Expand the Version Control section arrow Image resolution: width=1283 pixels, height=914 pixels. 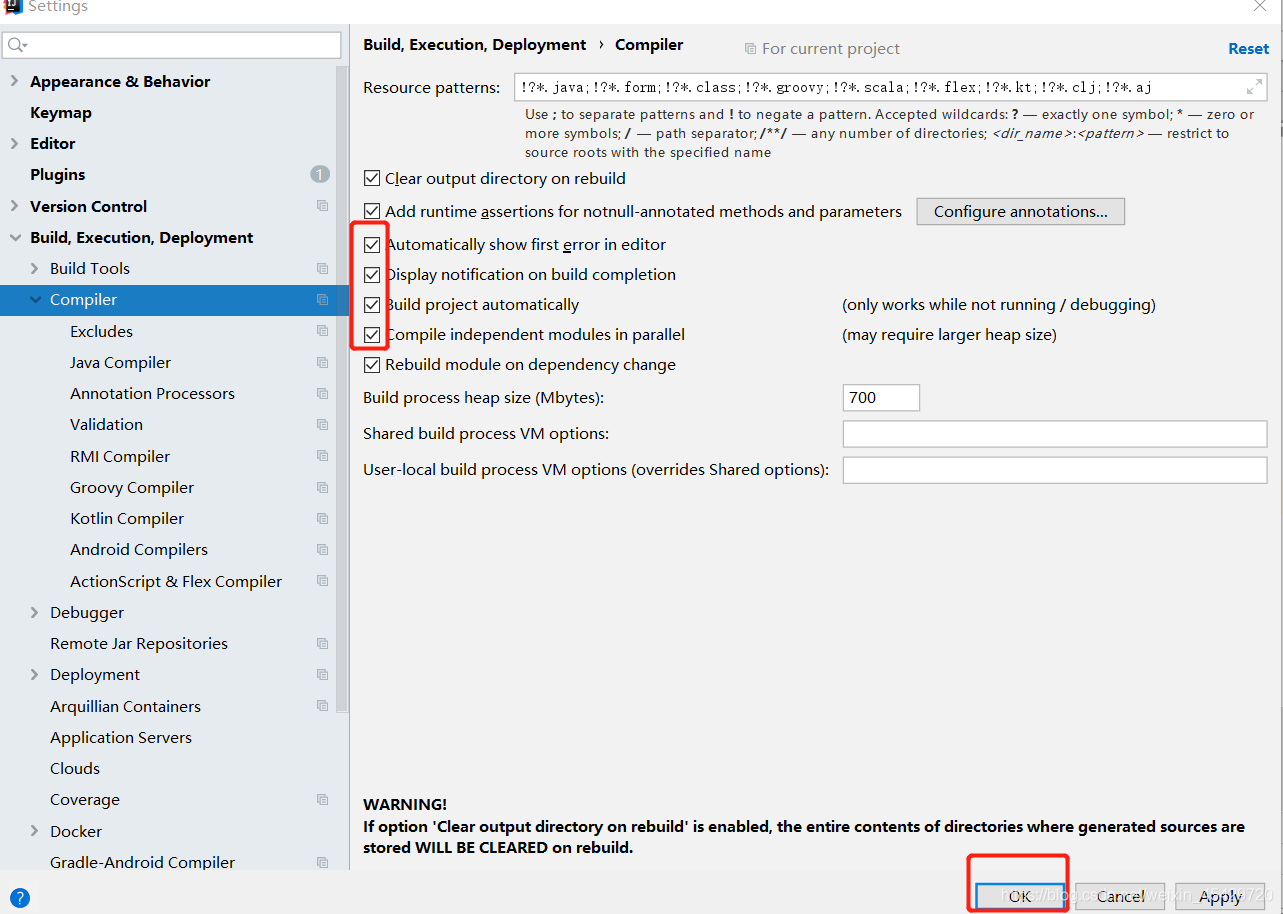point(14,206)
